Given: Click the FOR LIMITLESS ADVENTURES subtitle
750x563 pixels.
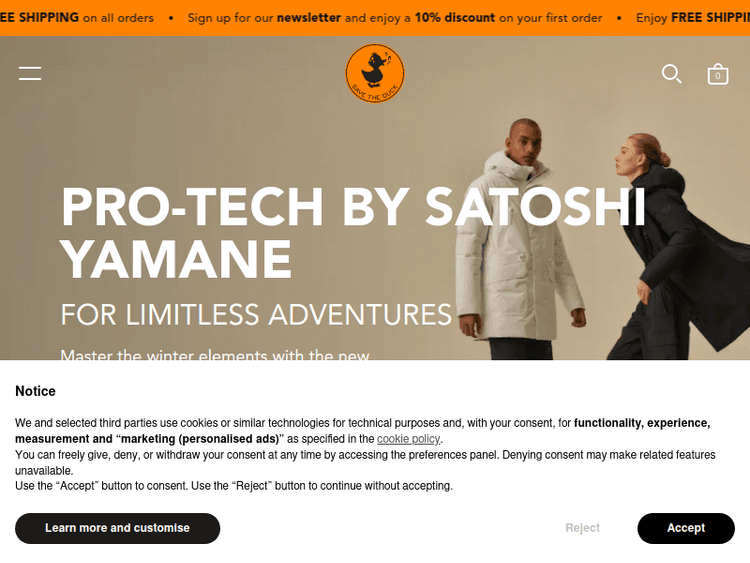Looking at the screenshot, I should [x=256, y=315].
